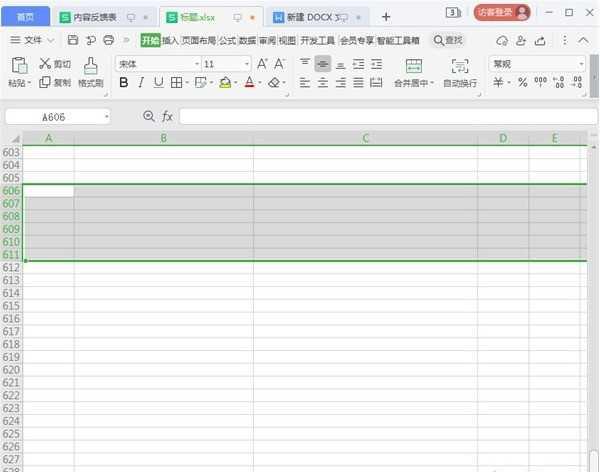Click the percent style icon
Viewport: 600px width, 472px height.
pyautogui.click(x=522, y=83)
